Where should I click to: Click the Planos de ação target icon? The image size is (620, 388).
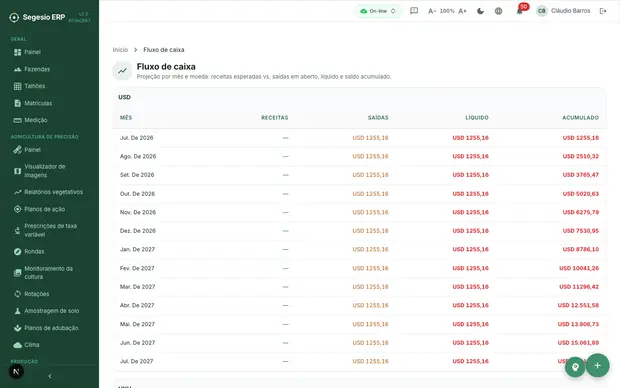(x=17, y=209)
